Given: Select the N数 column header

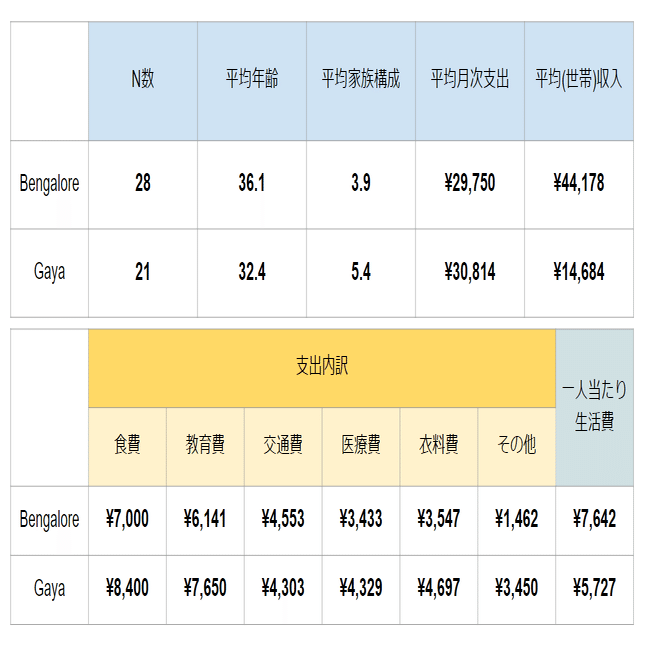Looking at the screenshot, I should pyautogui.click(x=143, y=79).
